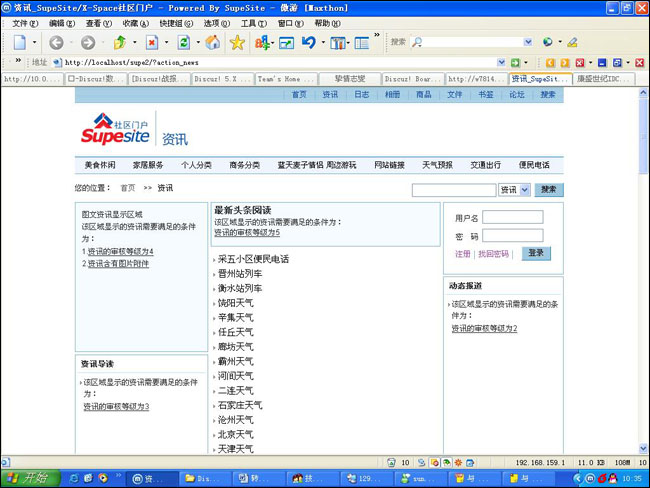Open the address bar URL dropdown
Screen dimensions: 650x488
pyautogui.click(x=501, y=63)
